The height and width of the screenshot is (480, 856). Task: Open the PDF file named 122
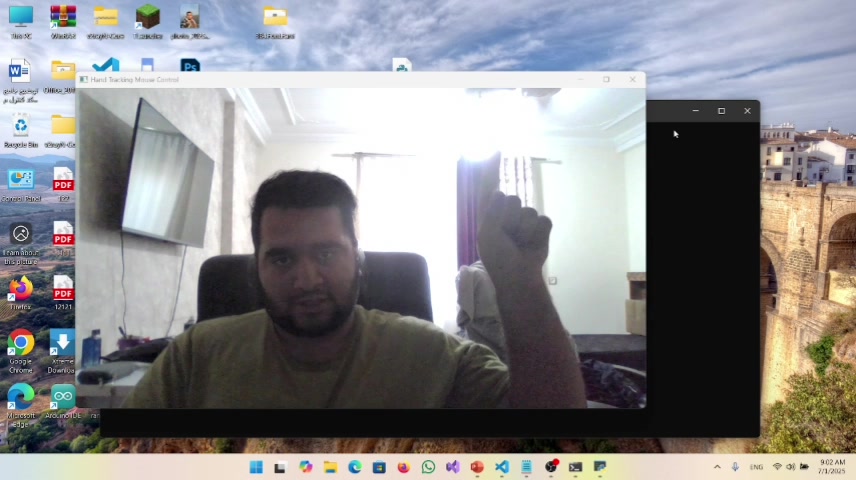(63, 185)
